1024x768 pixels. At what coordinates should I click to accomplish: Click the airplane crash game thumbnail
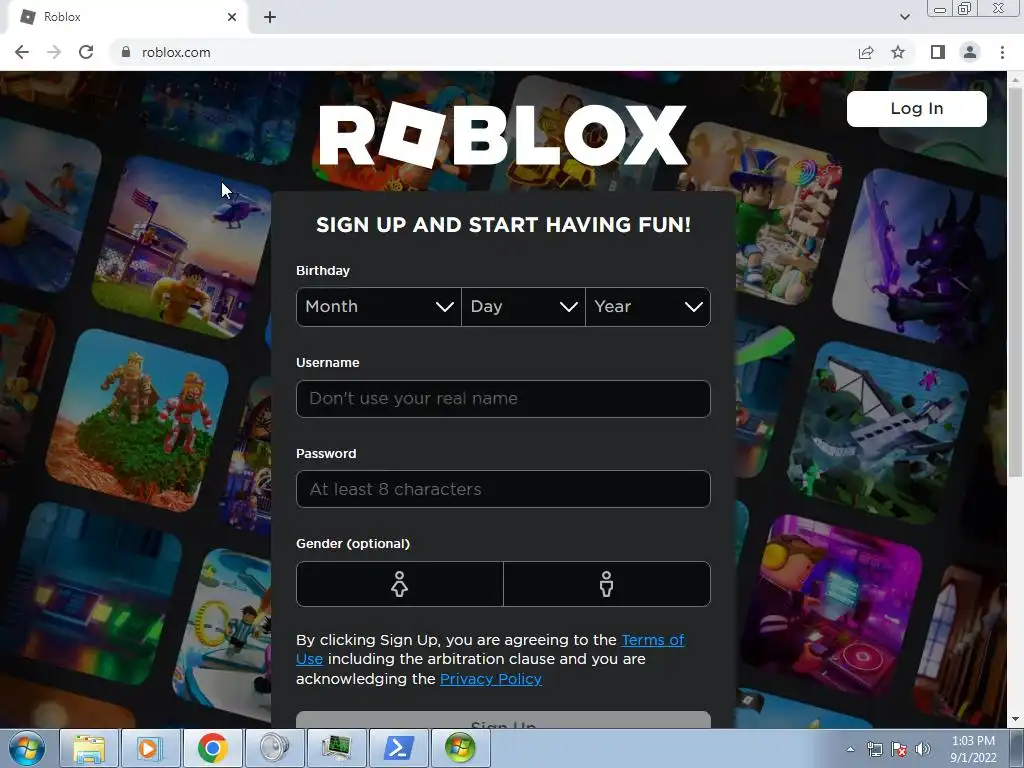point(878,431)
